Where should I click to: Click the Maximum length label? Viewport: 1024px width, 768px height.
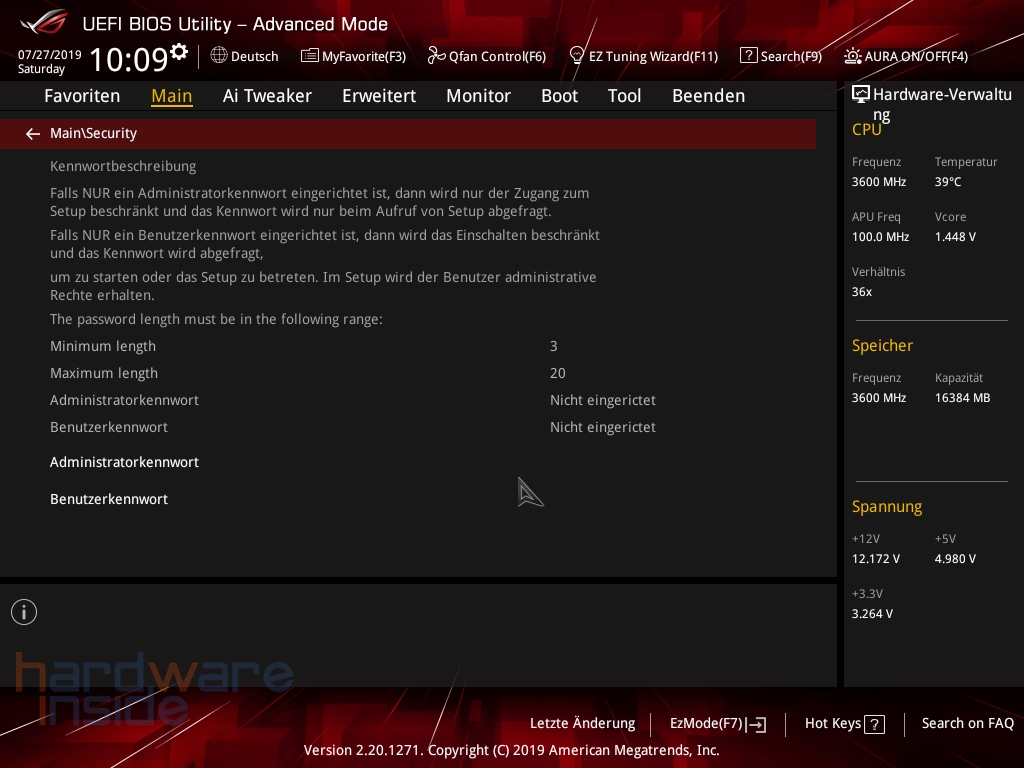[104, 374]
